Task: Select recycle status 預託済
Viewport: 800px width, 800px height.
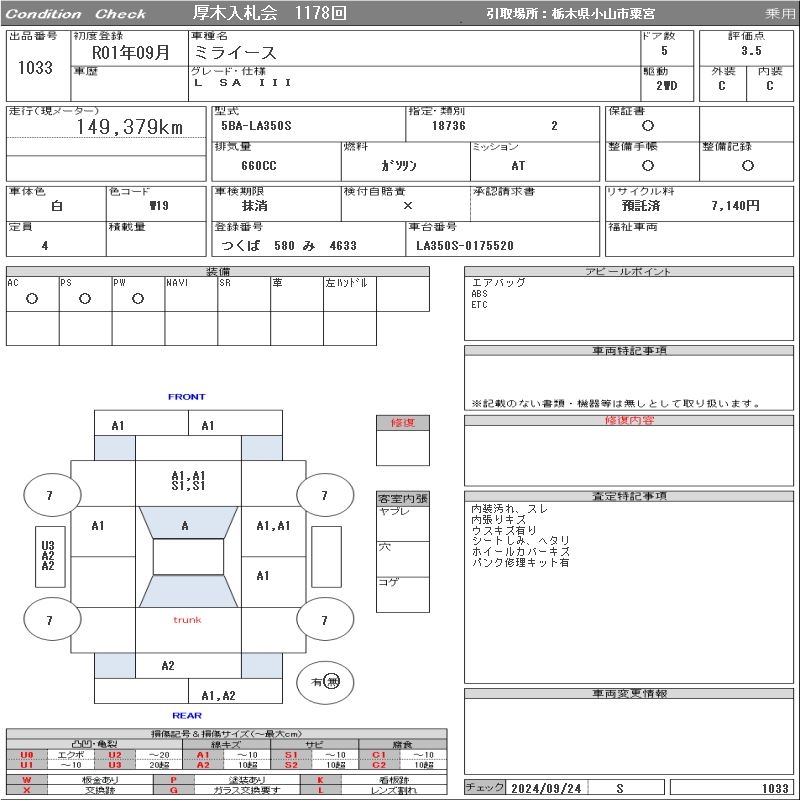Action: tap(641, 206)
